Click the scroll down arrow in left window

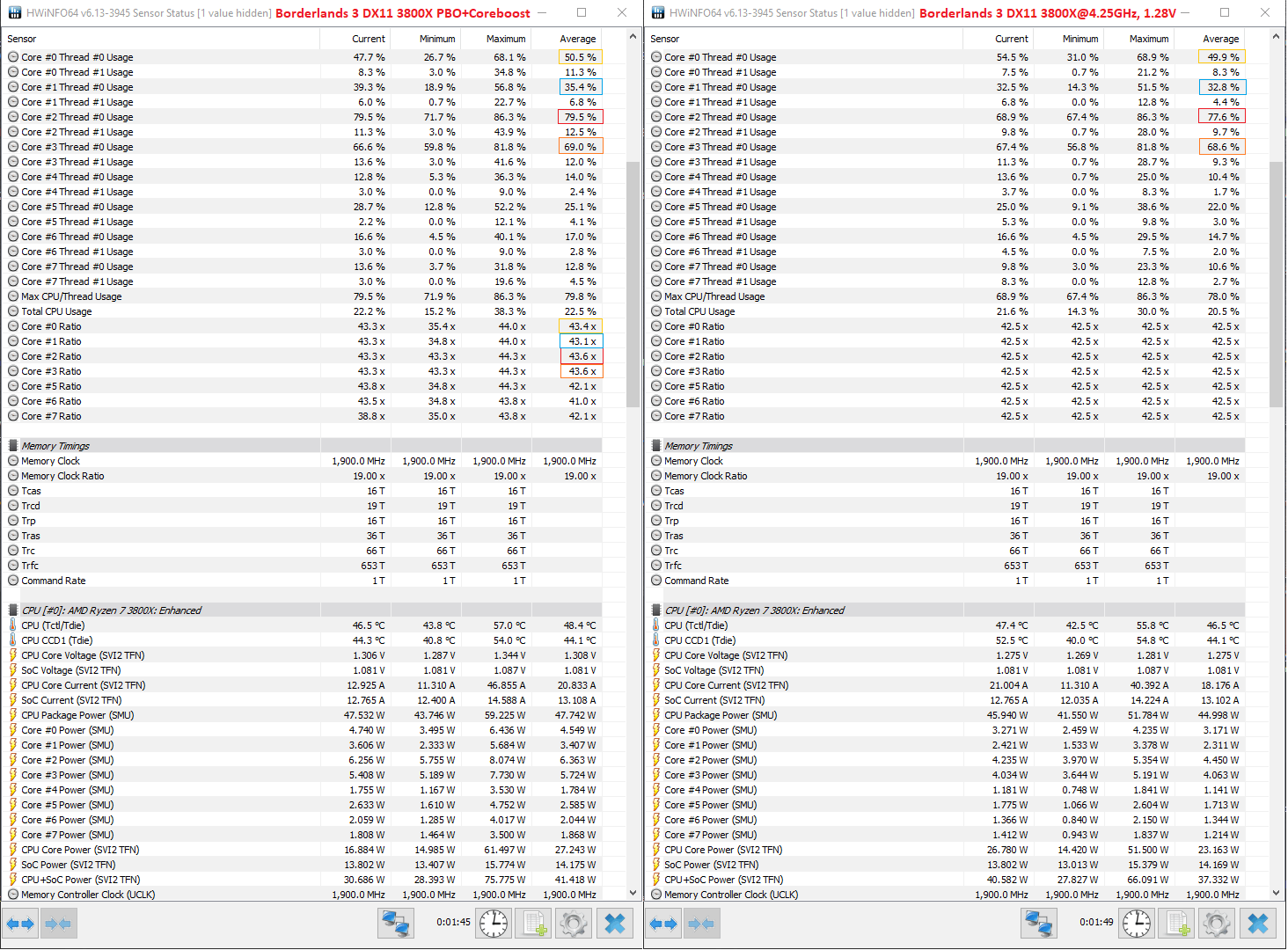[x=633, y=893]
